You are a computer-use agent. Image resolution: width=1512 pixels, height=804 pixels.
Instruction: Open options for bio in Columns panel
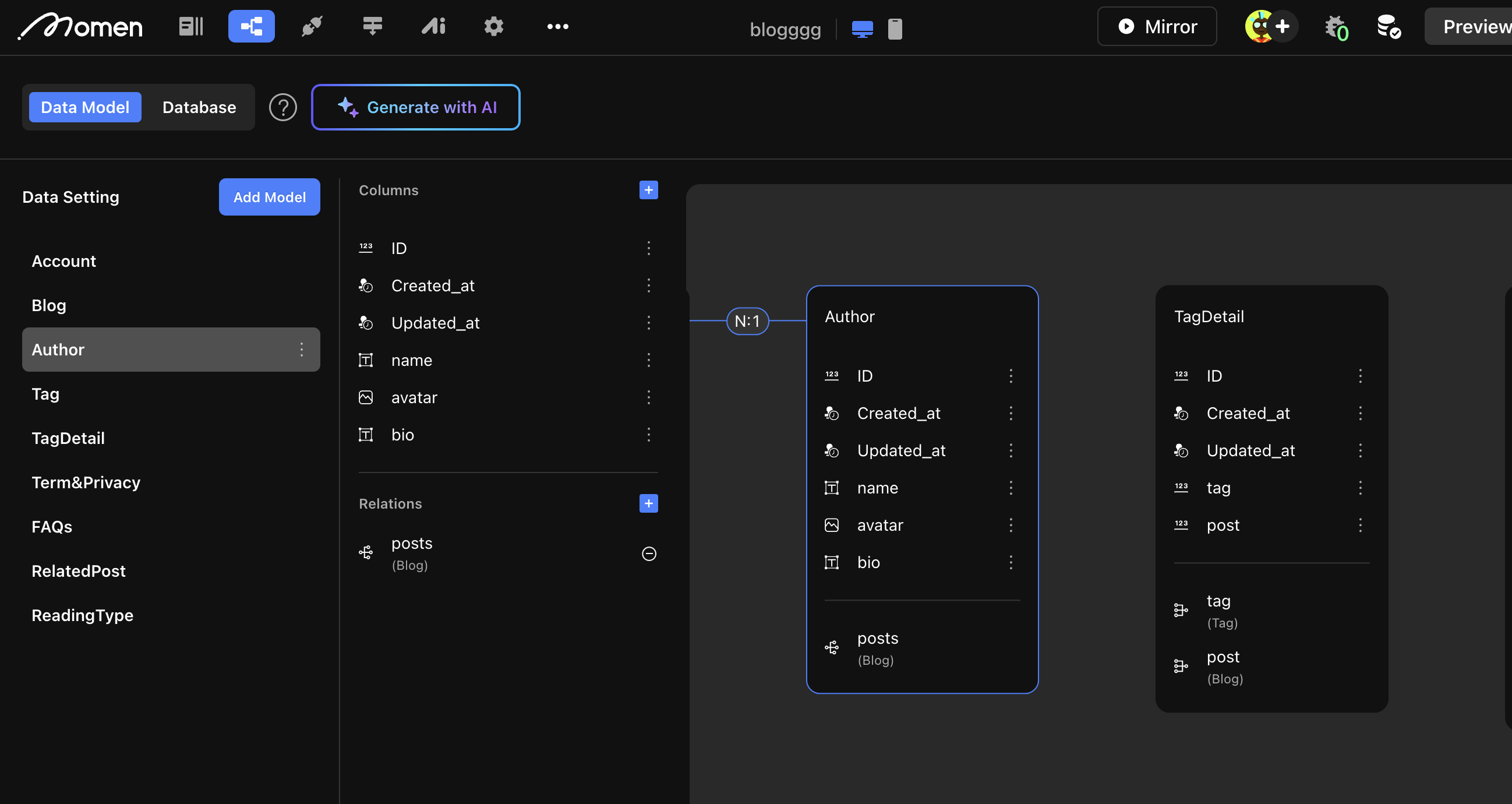pyautogui.click(x=649, y=435)
